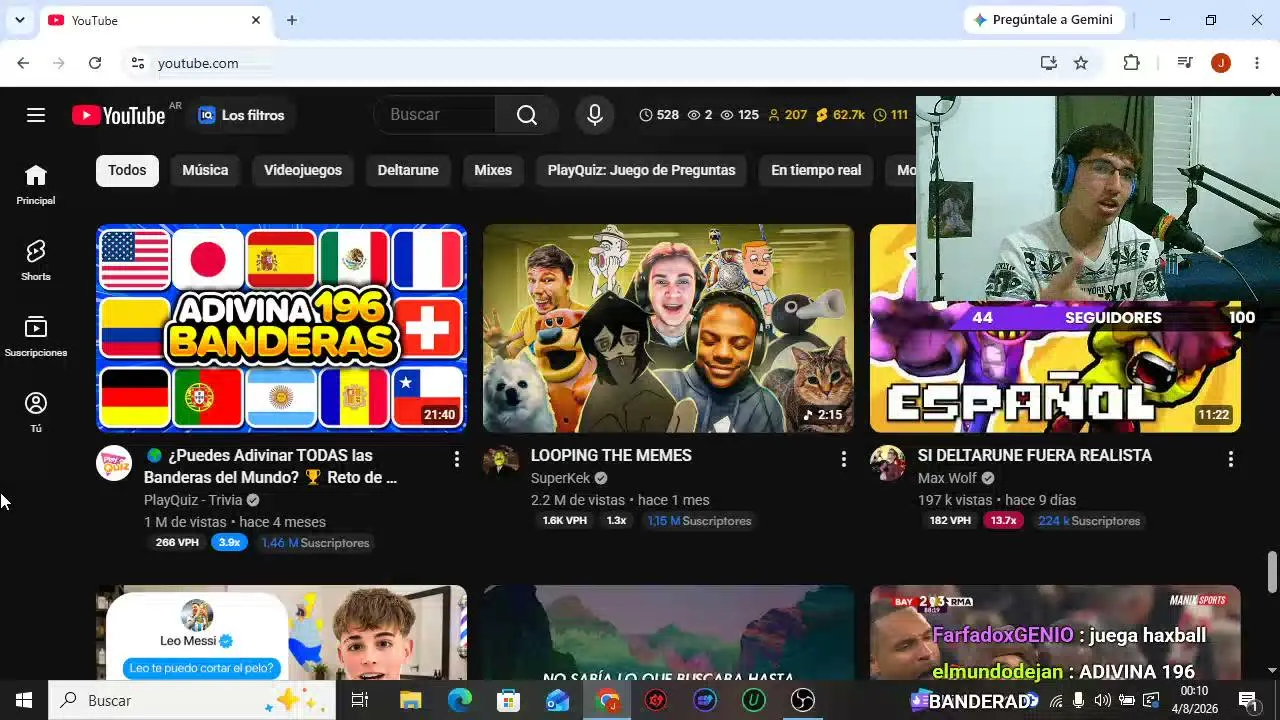Image resolution: width=1280 pixels, height=720 pixels.
Task: Install app icon in address bar
Action: coord(1048,63)
